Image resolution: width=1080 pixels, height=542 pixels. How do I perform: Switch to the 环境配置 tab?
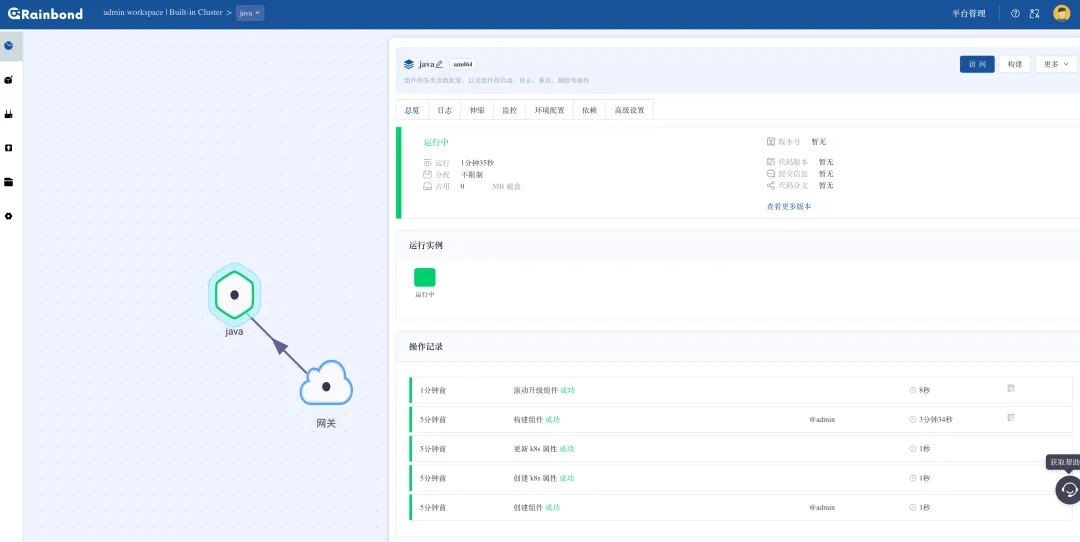(550, 110)
